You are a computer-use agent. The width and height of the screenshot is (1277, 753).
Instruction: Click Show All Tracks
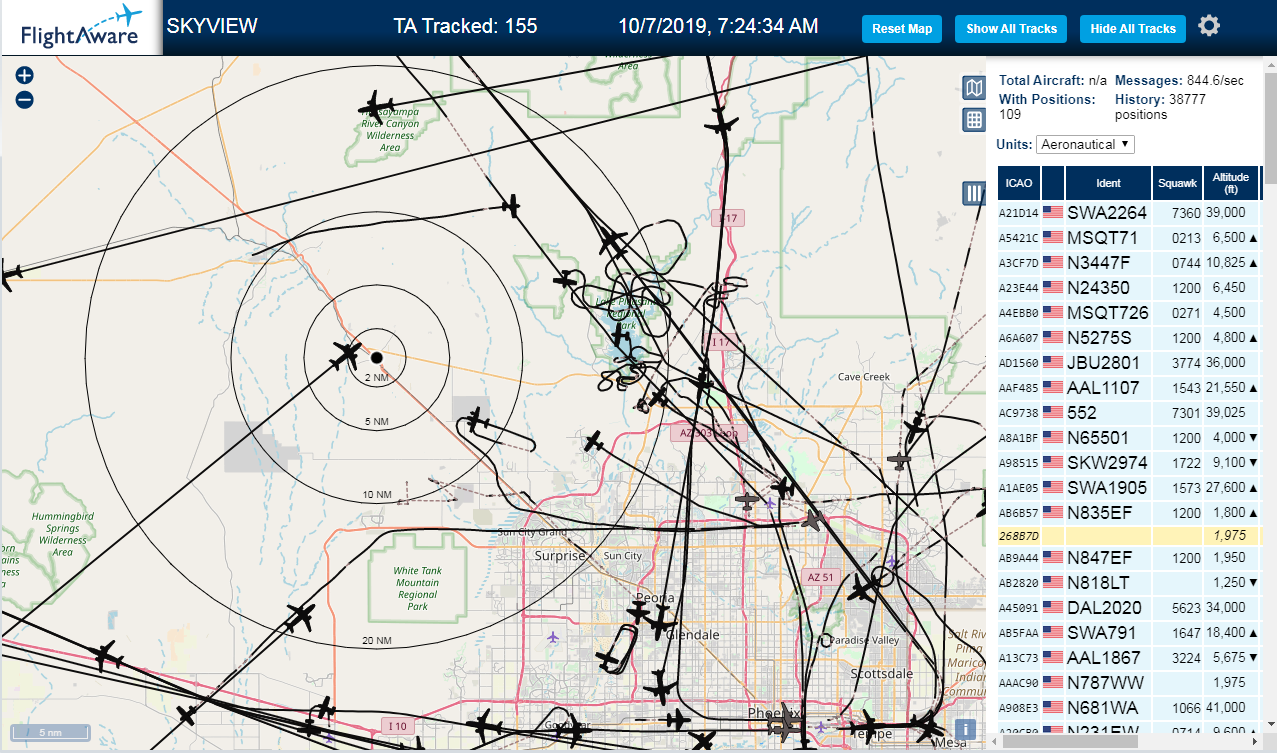click(x=1011, y=29)
